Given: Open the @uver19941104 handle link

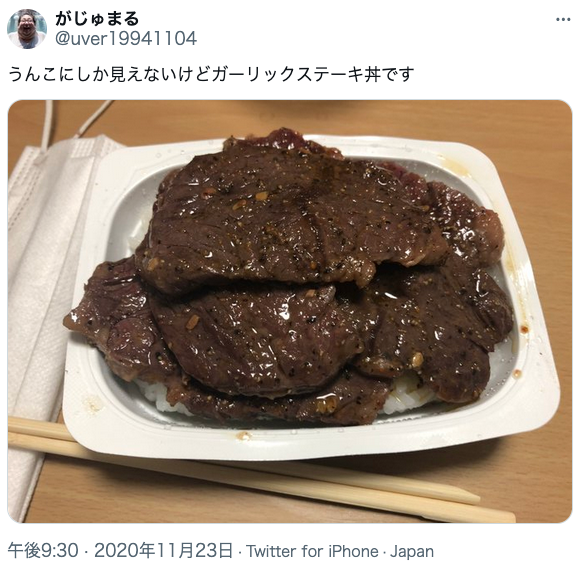Looking at the screenshot, I should tap(126, 39).
